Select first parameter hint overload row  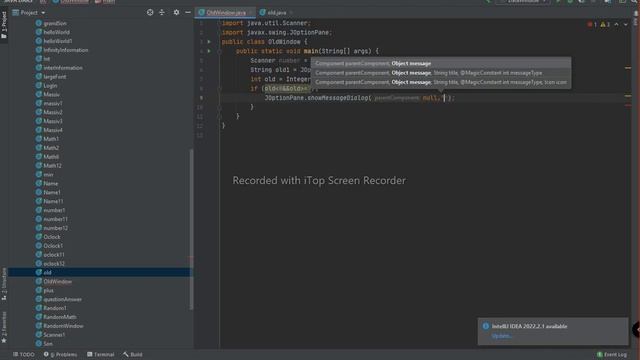pyautogui.click(x=441, y=63)
